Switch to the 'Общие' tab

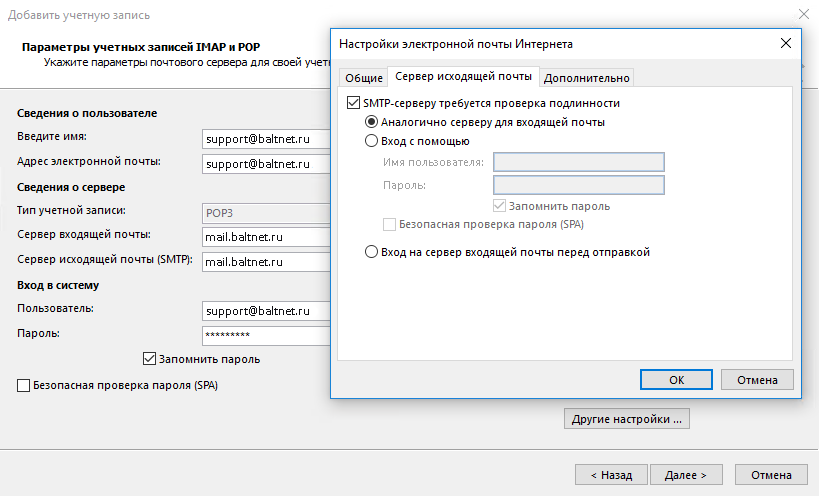tap(364, 78)
